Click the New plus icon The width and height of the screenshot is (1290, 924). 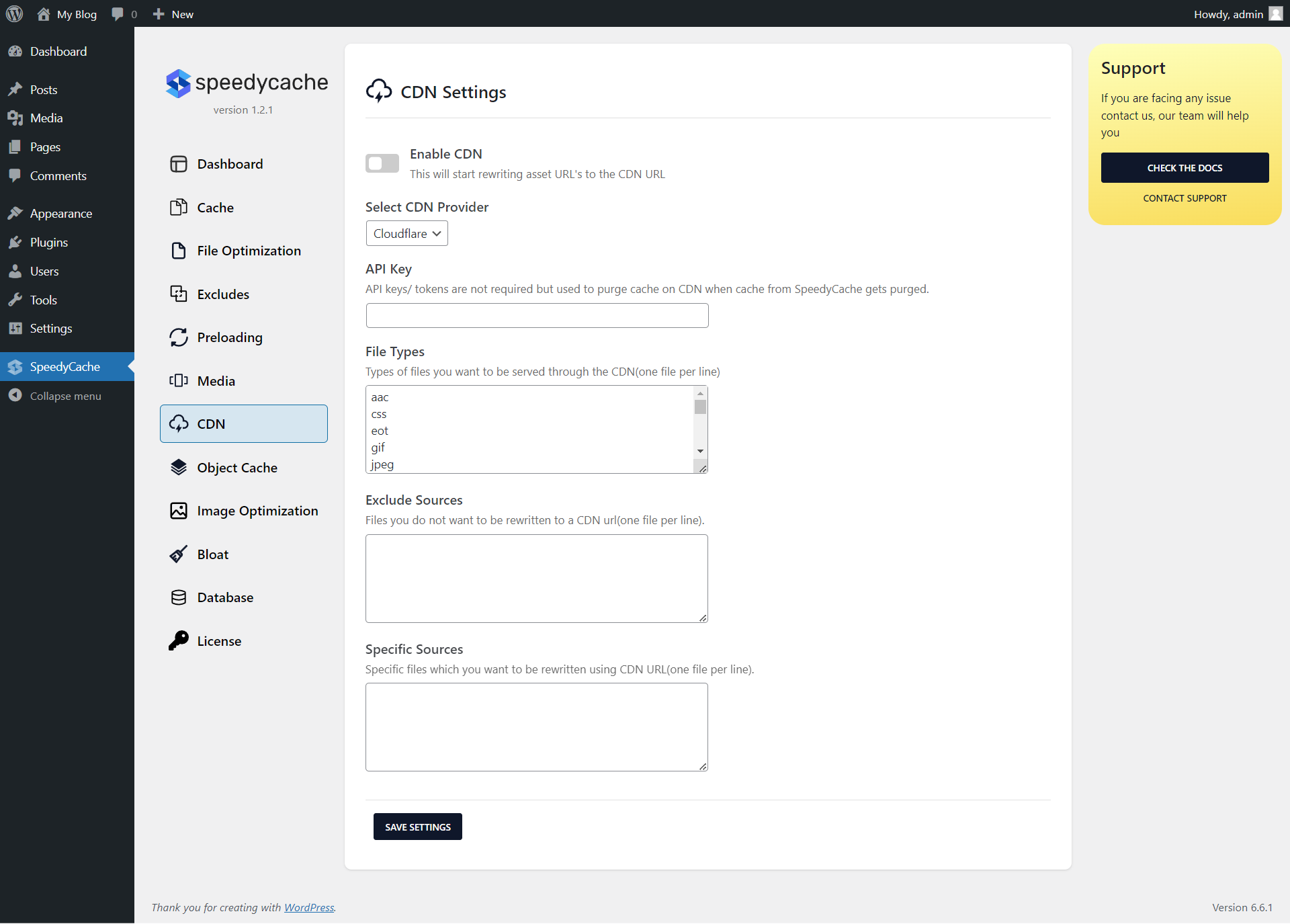[159, 14]
